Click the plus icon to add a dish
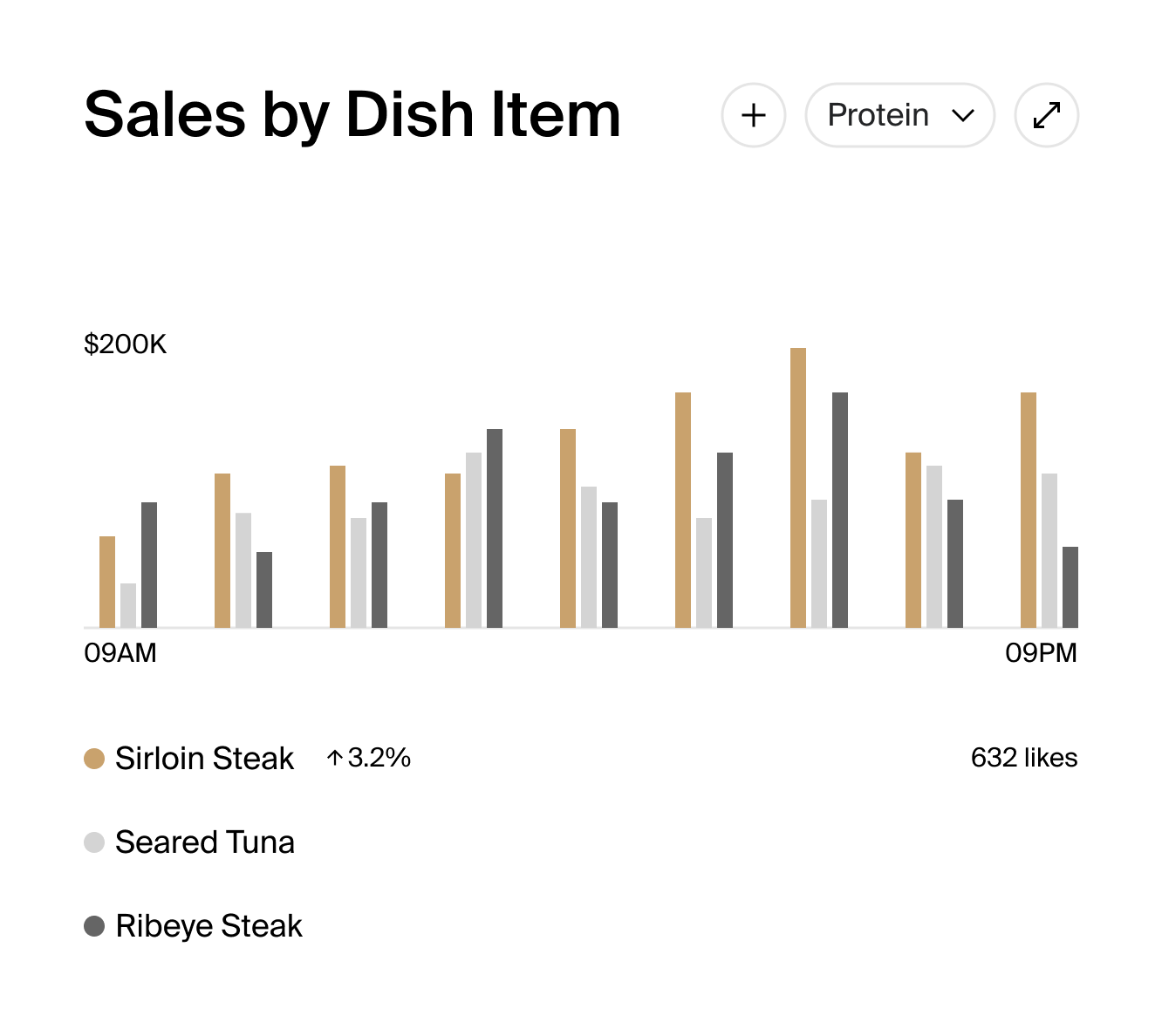1162x1036 pixels. [754, 115]
